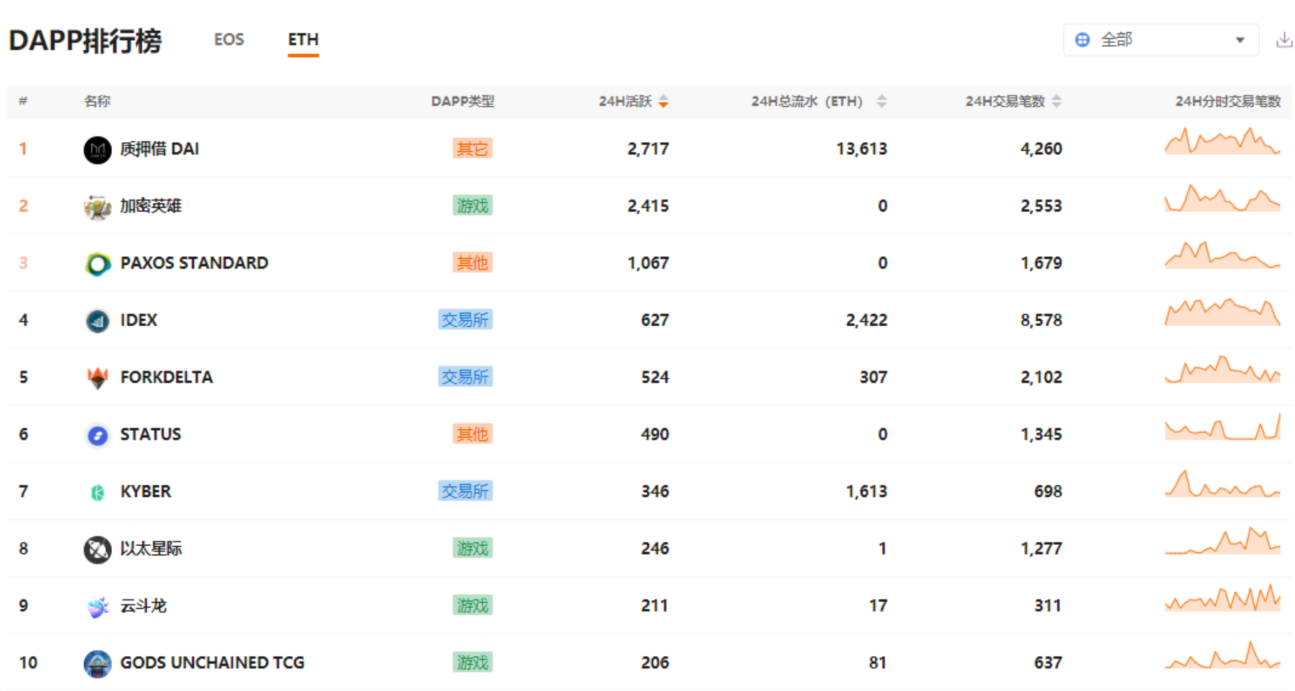This screenshot has height=691, width=1295.
Task: Click 其它 tag in 质押借 DAI row
Action: [473, 149]
